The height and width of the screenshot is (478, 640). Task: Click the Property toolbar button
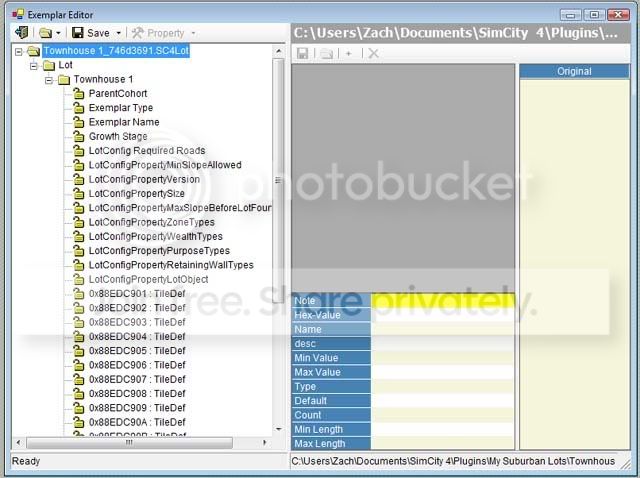tap(158, 33)
